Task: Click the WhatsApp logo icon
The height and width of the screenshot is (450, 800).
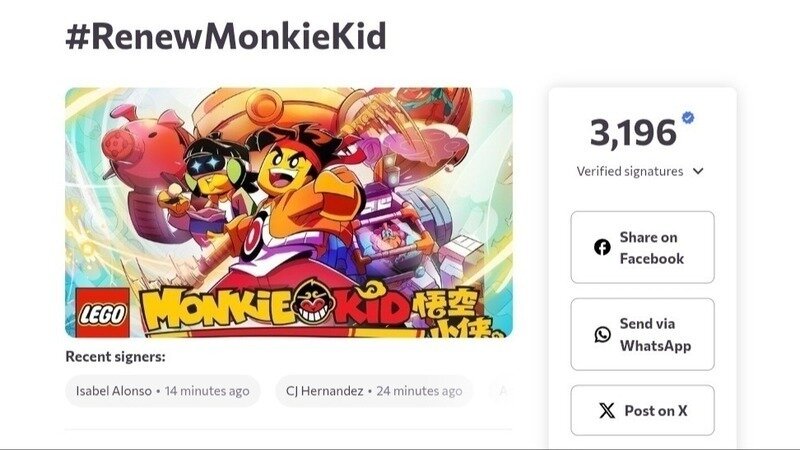Action: point(602,334)
